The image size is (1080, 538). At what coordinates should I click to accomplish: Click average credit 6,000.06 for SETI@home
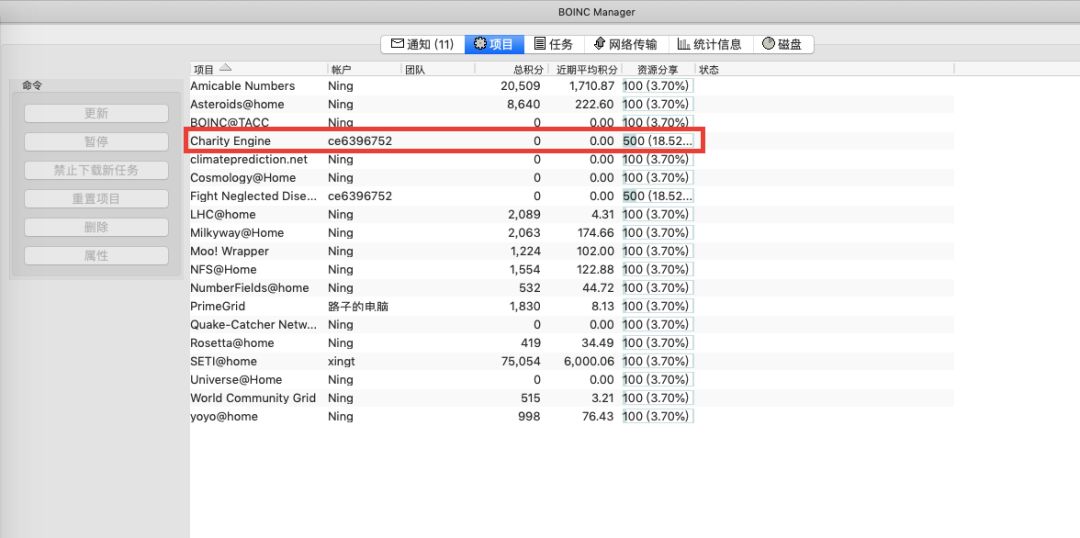point(588,362)
